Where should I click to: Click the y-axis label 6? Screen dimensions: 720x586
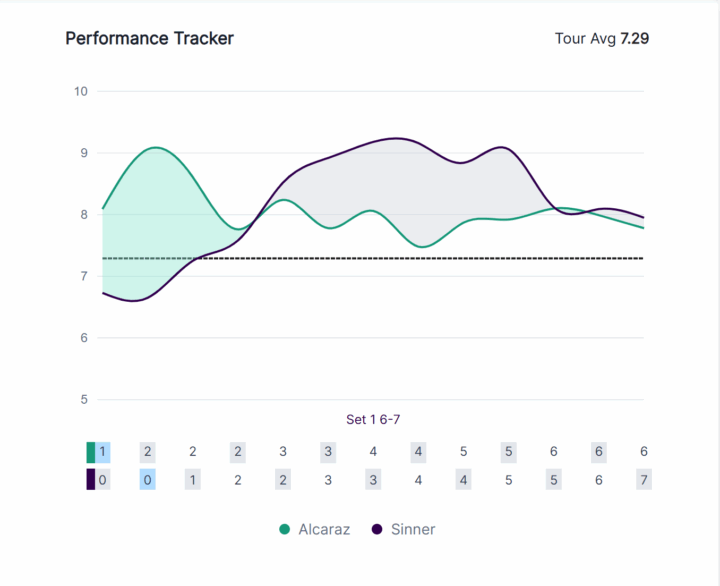coord(84,338)
